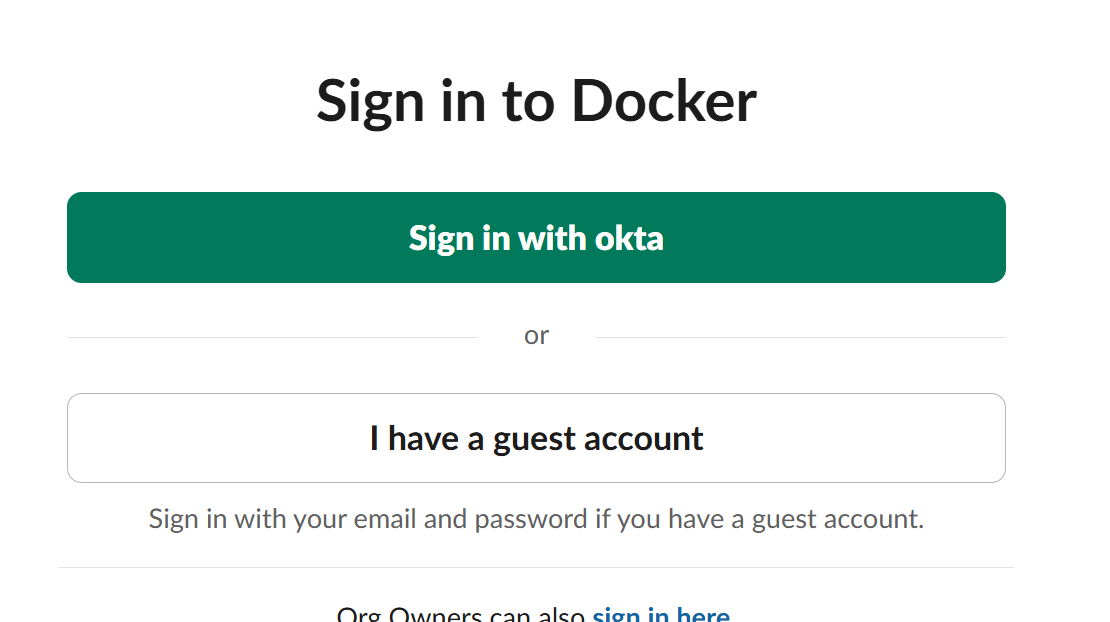Click the or divider text
Screen dimensions: 1110x622
point(536,335)
